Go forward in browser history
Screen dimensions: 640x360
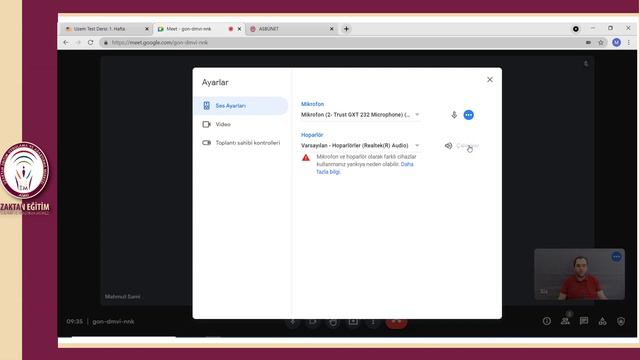tap(78, 42)
